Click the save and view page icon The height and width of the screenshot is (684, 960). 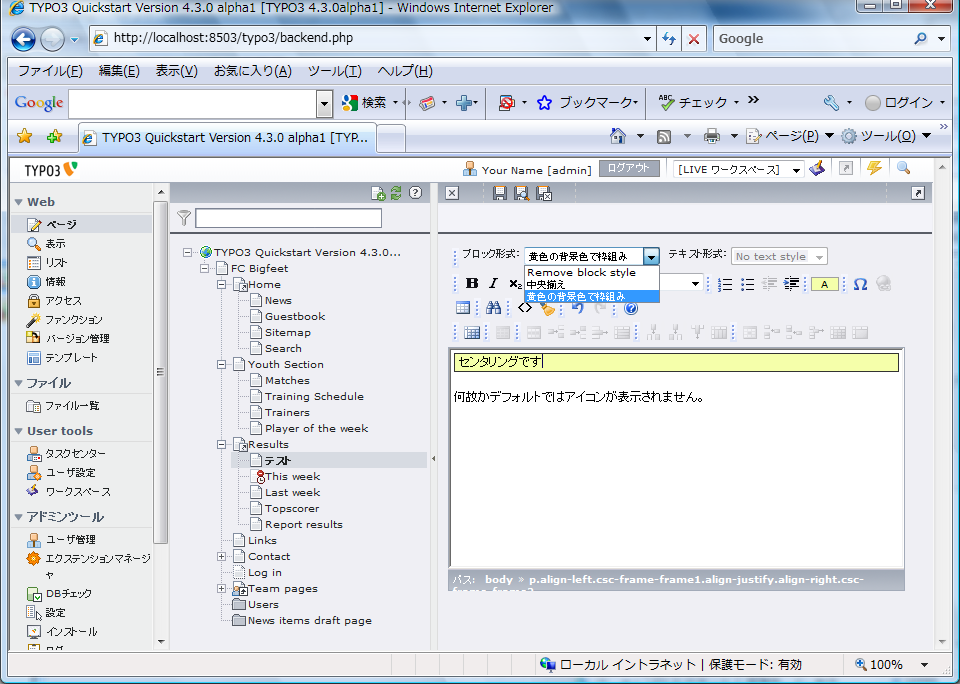tap(522, 194)
